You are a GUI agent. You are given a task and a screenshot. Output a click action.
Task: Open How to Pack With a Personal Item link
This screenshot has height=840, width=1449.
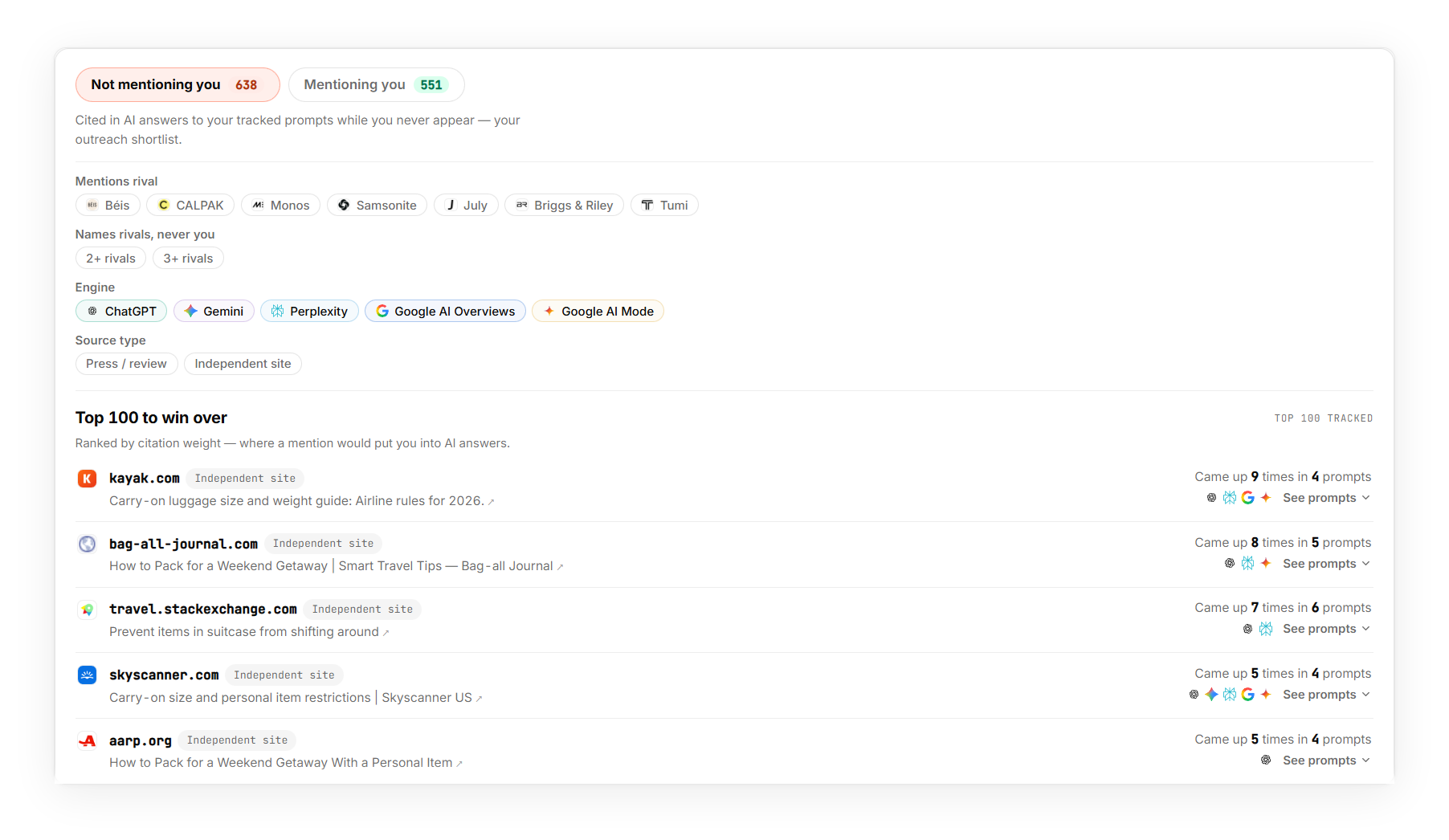pyautogui.click(x=286, y=763)
